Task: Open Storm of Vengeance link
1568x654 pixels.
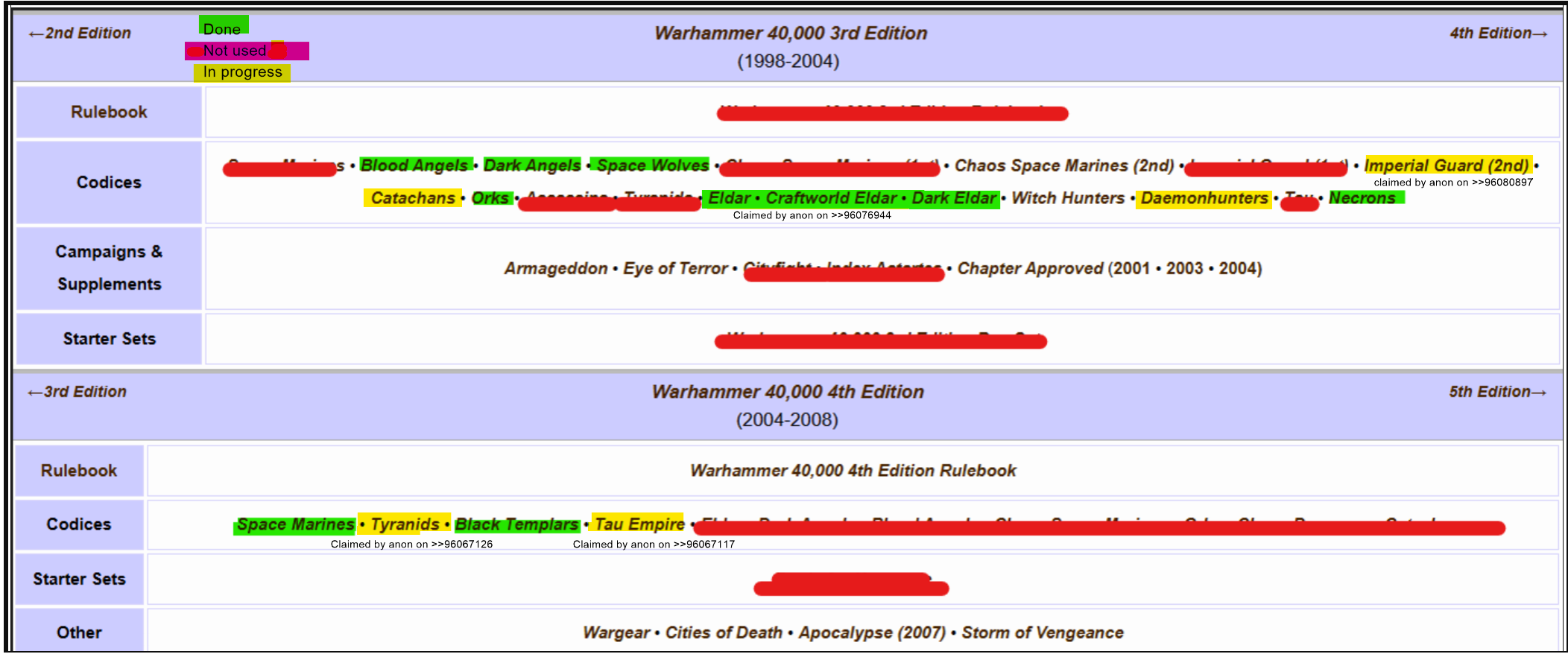Action: (x=1043, y=632)
